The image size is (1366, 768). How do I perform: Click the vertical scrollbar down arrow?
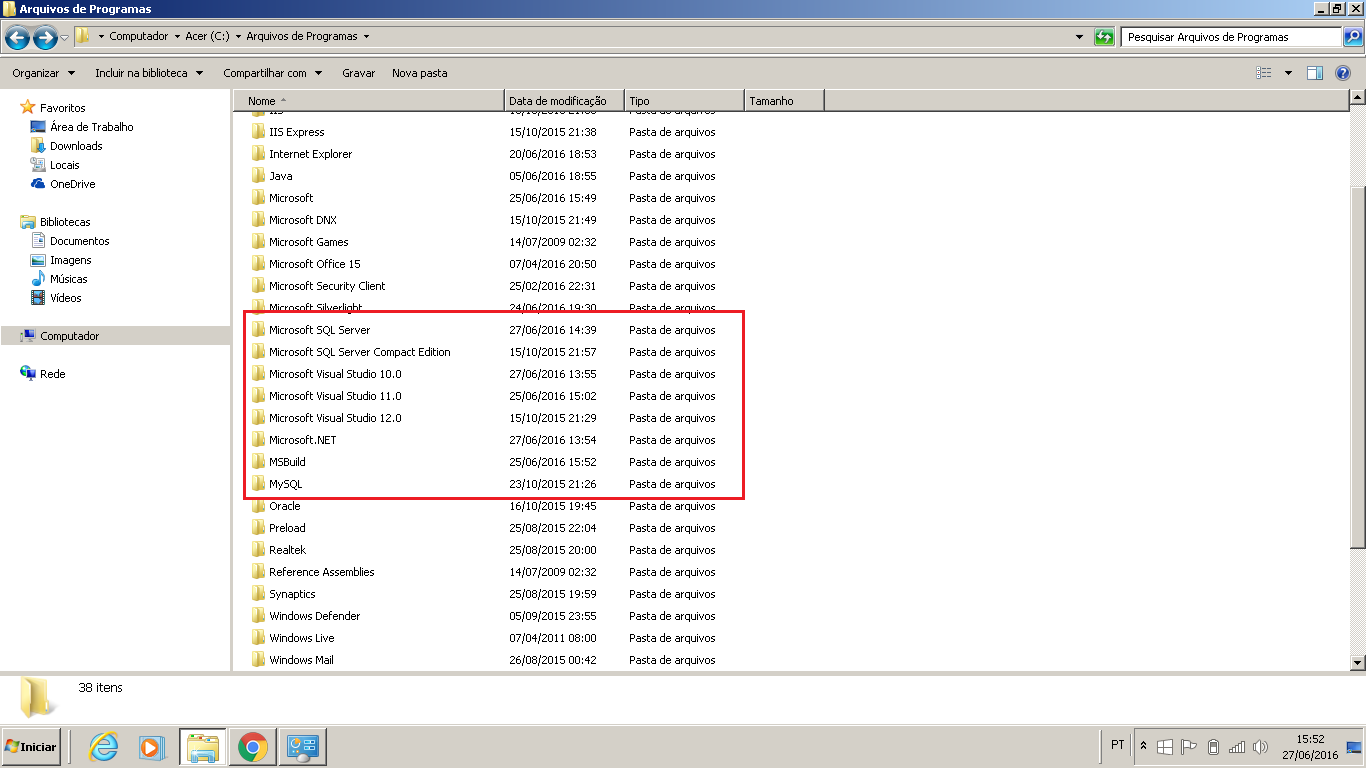pos(1357,662)
